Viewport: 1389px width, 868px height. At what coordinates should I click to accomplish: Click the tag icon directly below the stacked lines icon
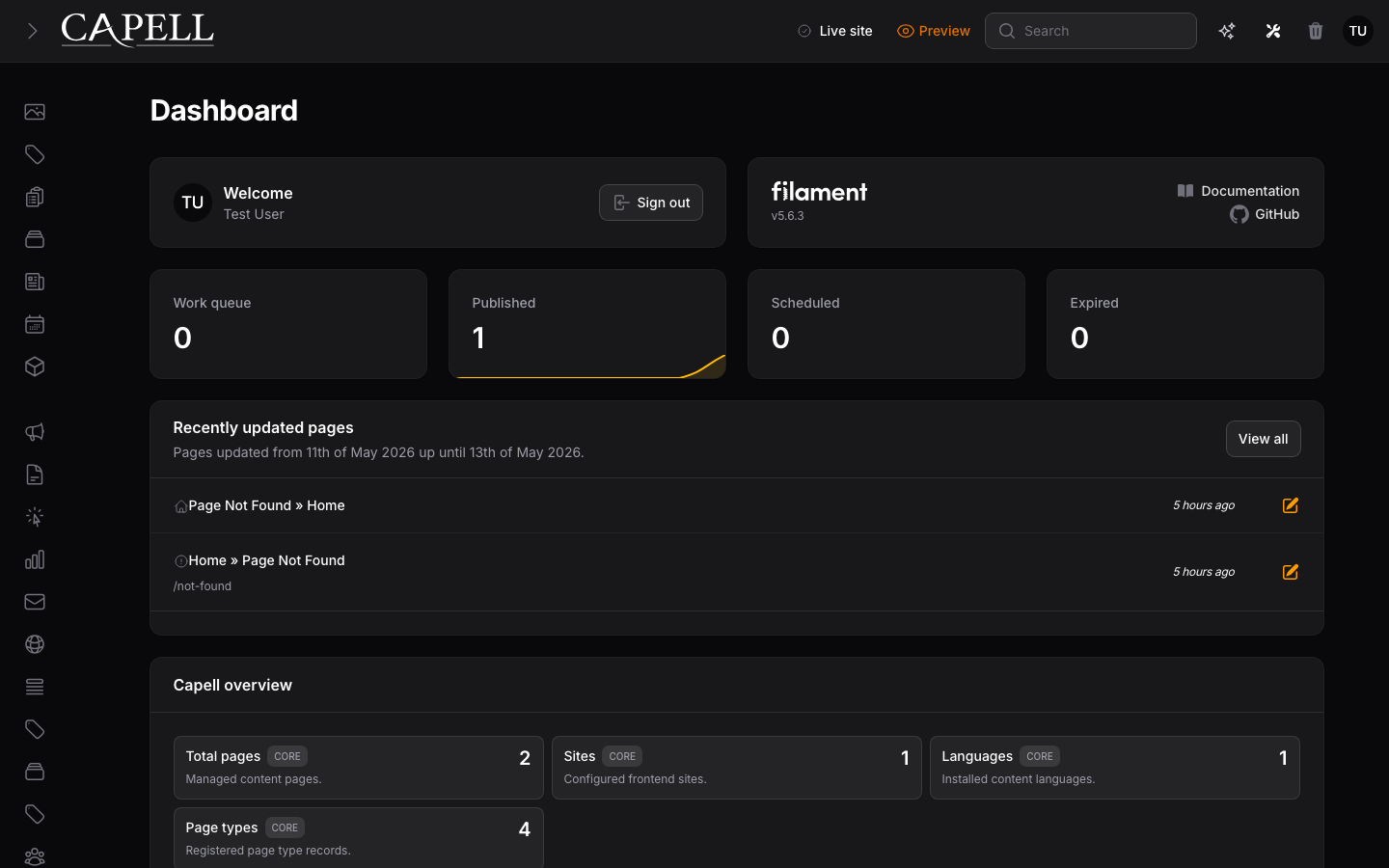35,729
